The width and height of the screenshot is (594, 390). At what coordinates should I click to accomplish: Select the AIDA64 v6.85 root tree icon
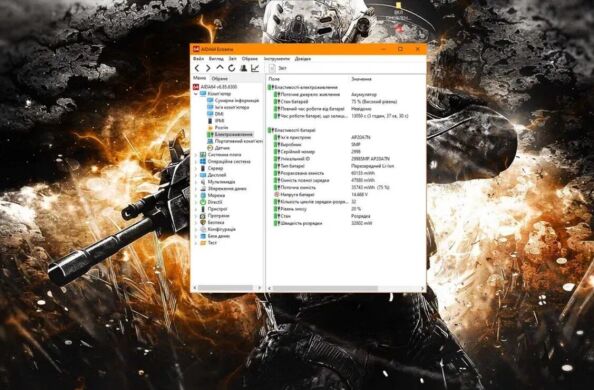(x=196, y=87)
